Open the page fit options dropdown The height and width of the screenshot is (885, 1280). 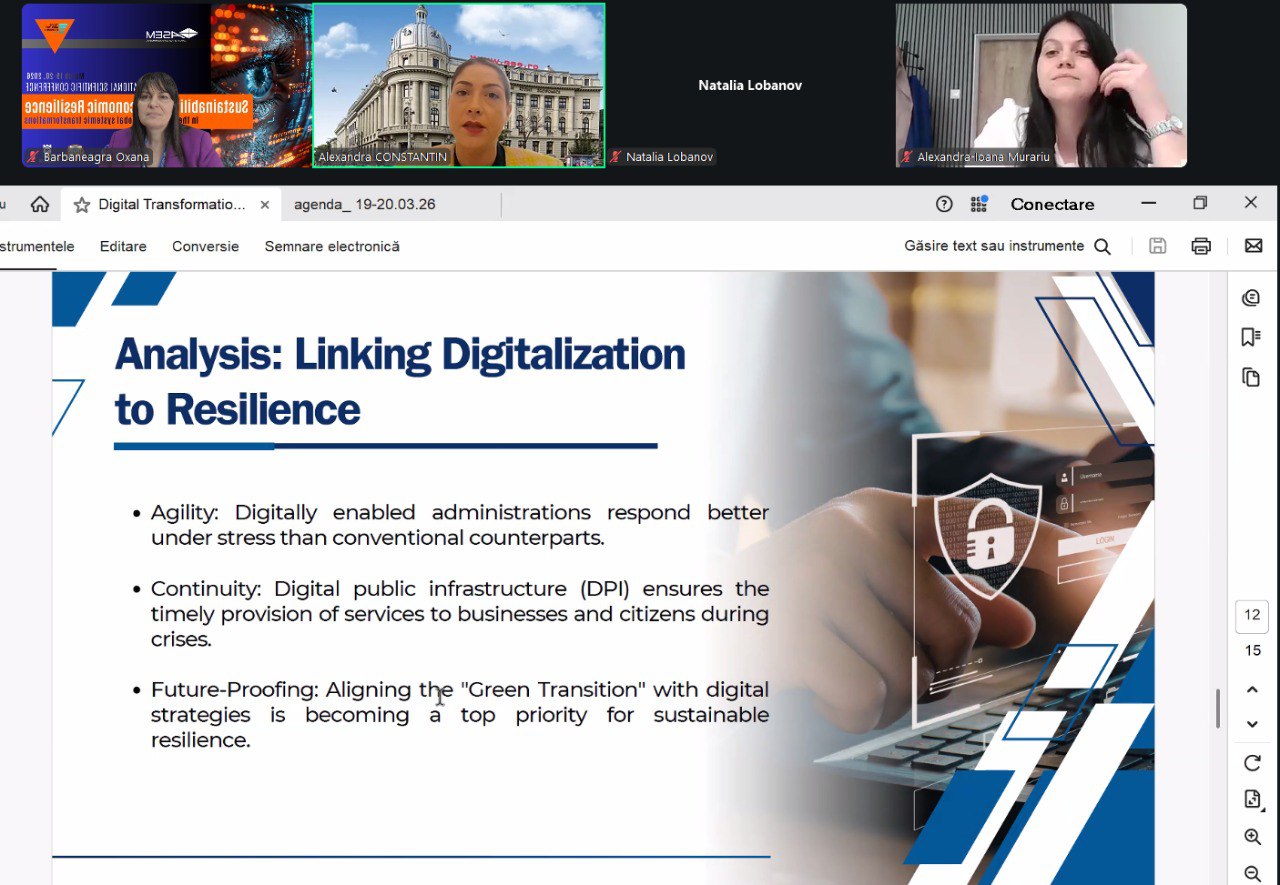pos(1252,799)
